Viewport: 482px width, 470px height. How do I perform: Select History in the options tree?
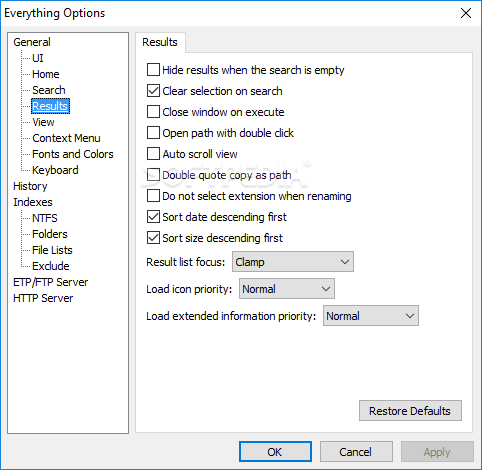coord(30,186)
